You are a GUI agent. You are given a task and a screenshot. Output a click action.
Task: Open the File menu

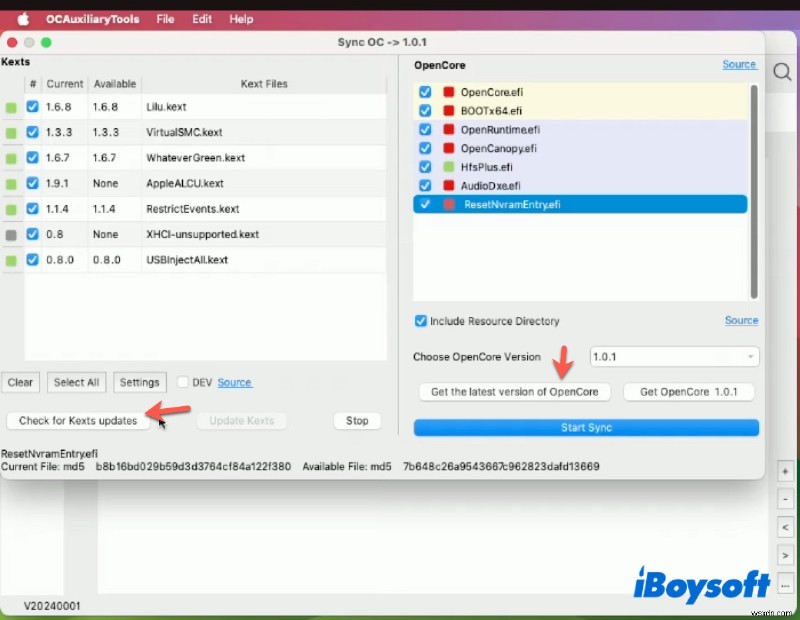[x=165, y=19]
